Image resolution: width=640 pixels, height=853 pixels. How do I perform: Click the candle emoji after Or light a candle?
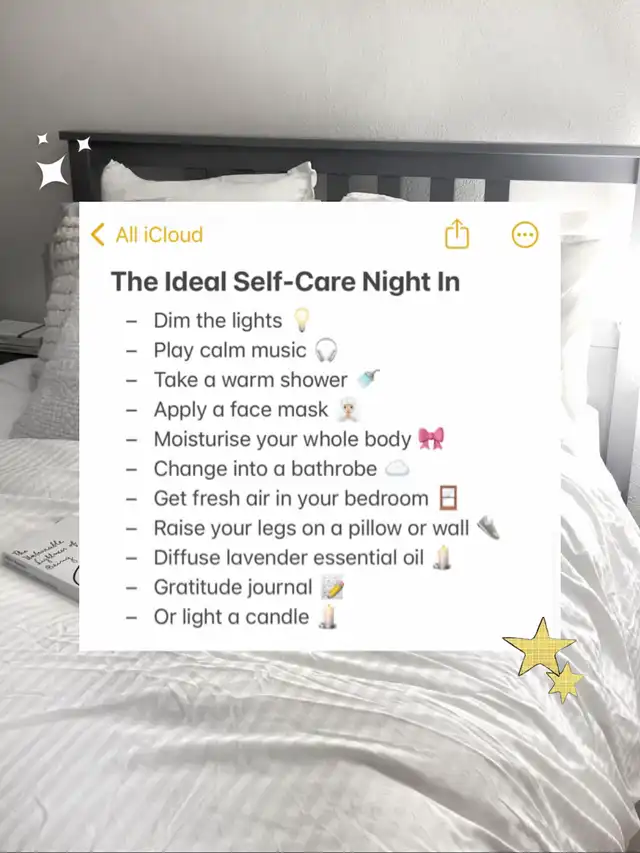click(328, 616)
